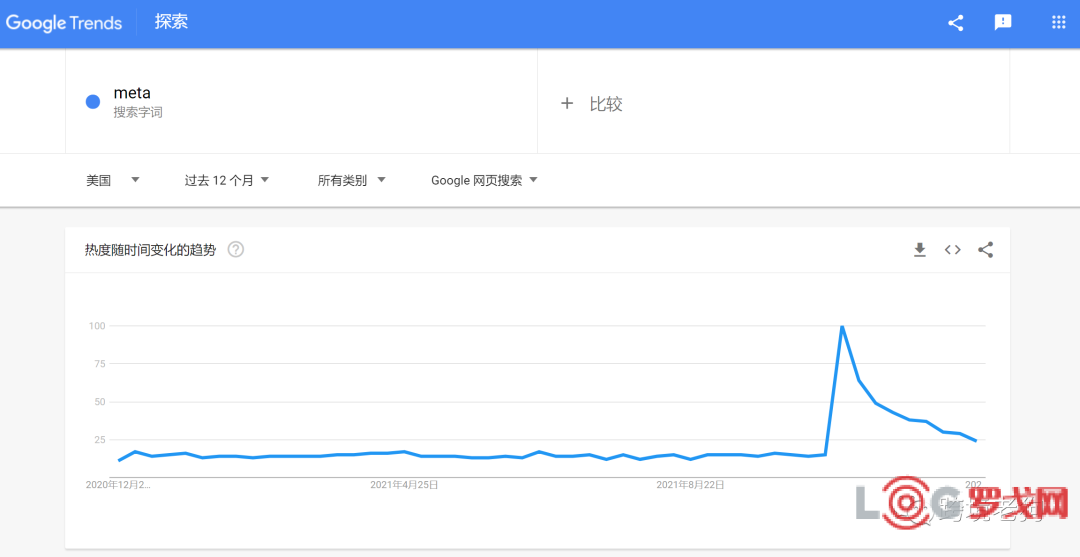Image resolution: width=1080 pixels, height=557 pixels.
Task: Open the feedback icon in header
Action: (1003, 23)
